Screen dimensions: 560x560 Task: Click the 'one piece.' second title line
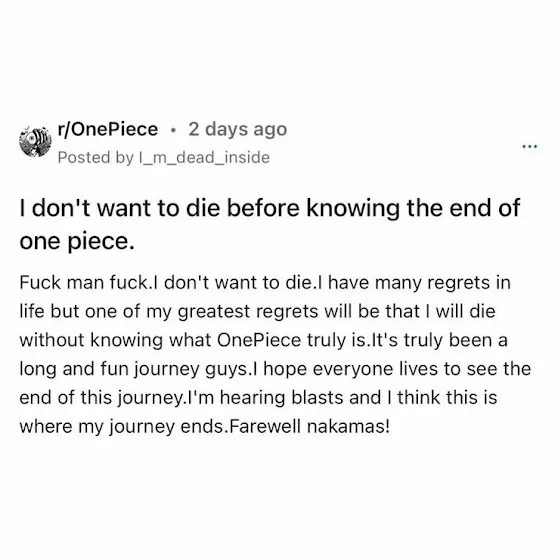tap(77, 242)
